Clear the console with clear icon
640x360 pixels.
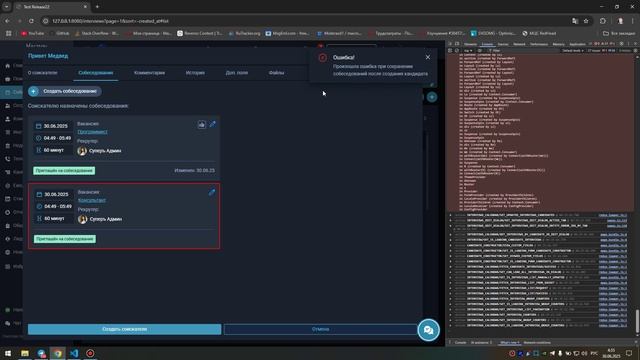[457, 51]
